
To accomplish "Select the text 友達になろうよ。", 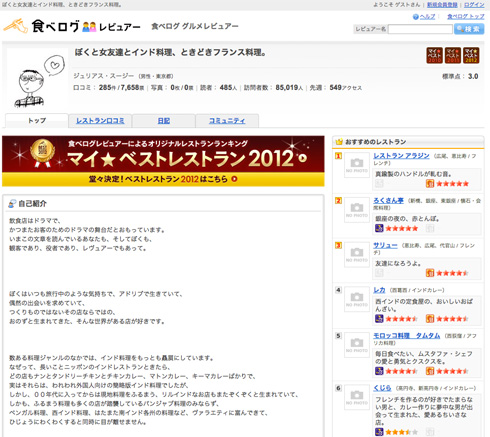I will [398, 263].
